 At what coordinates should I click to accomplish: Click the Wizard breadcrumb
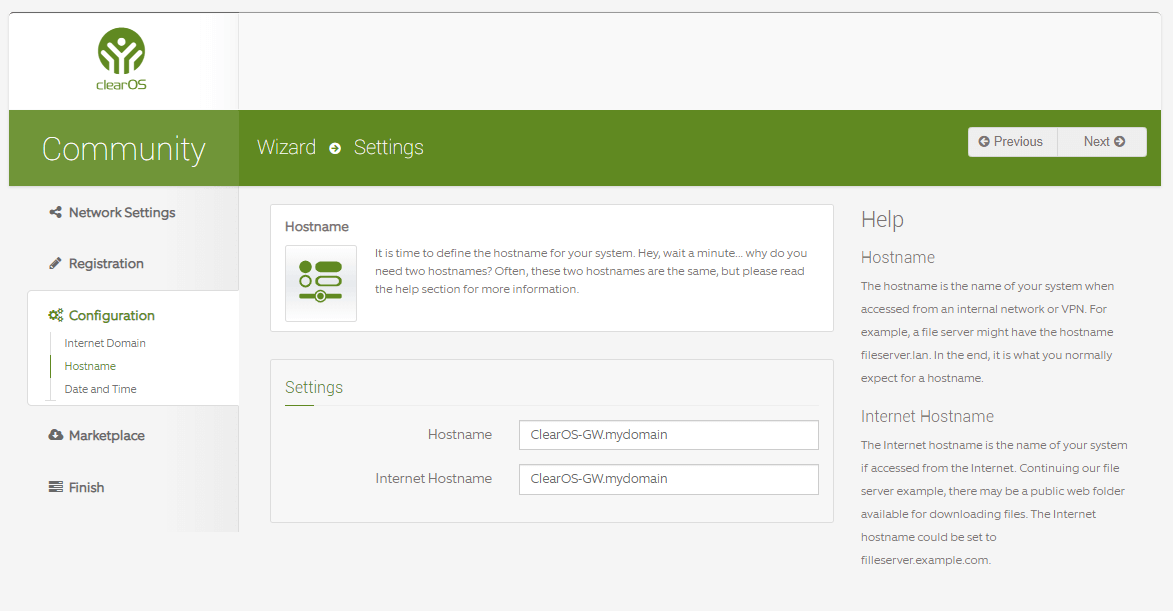point(285,147)
